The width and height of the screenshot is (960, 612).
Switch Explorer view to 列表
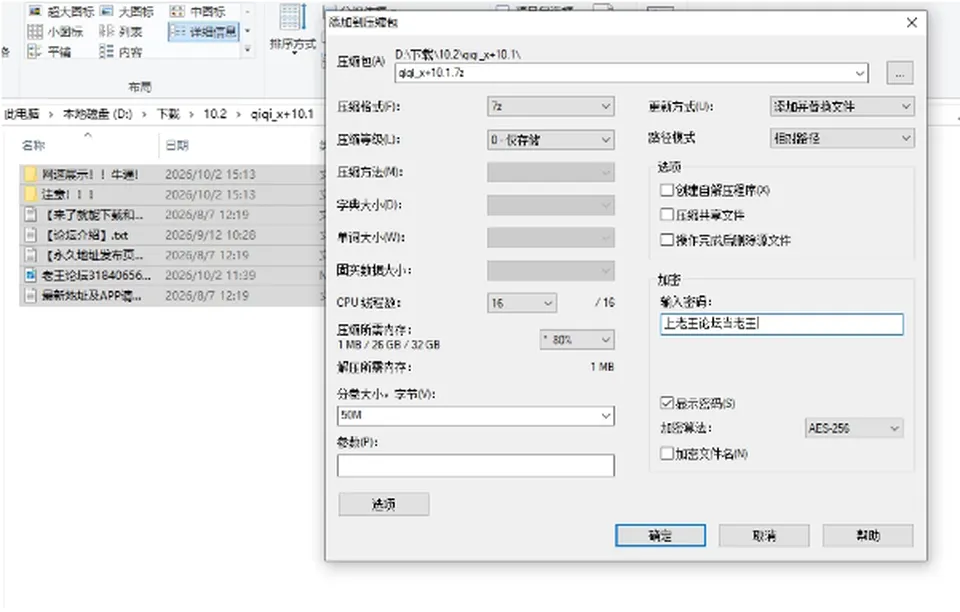121,32
